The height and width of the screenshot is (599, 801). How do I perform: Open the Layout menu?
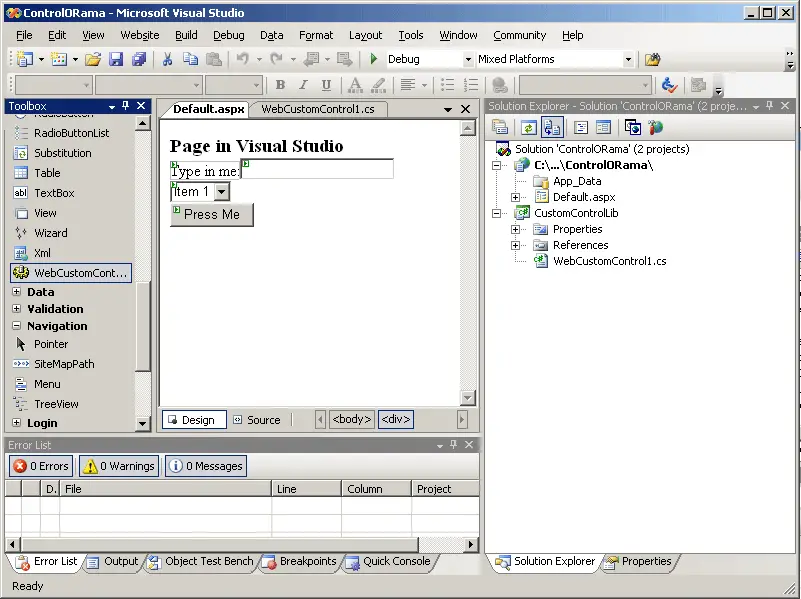365,35
